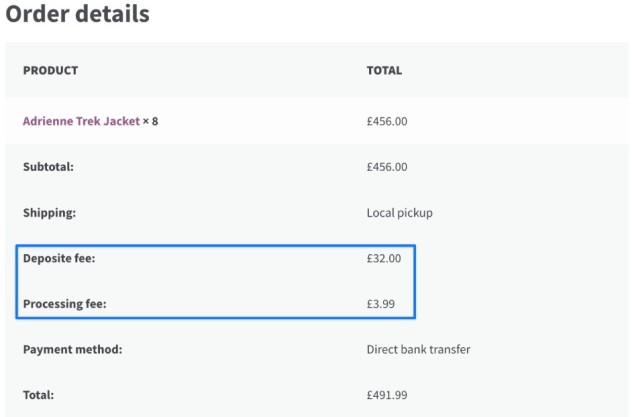Click the £3.99 processing amount

(x=380, y=304)
